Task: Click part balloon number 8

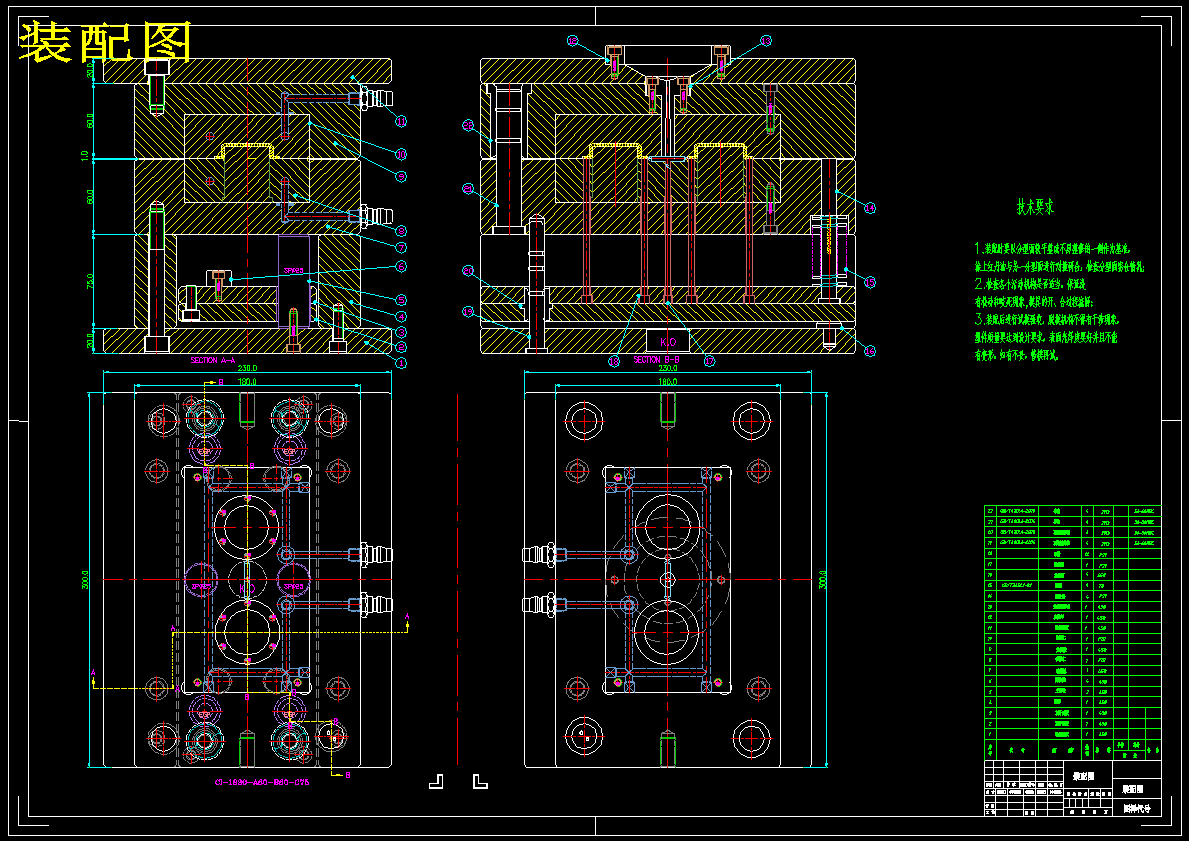Action: click(x=401, y=231)
